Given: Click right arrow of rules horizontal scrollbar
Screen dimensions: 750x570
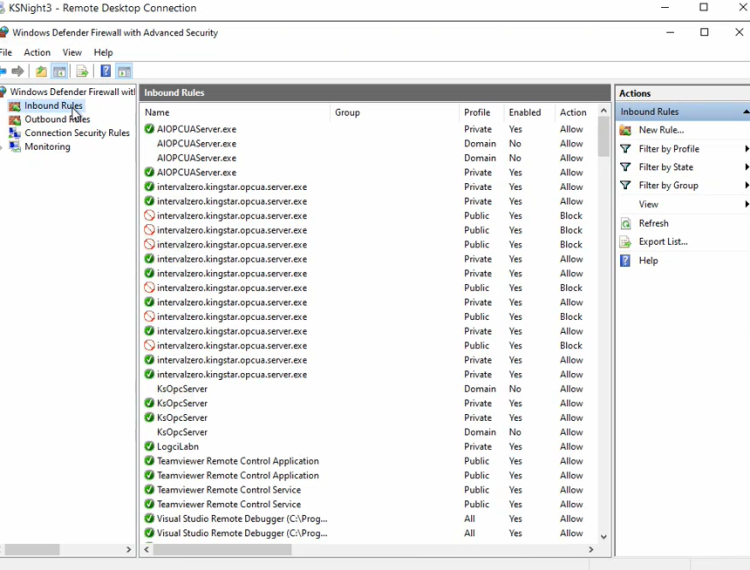Looking at the screenshot, I should [591, 550].
